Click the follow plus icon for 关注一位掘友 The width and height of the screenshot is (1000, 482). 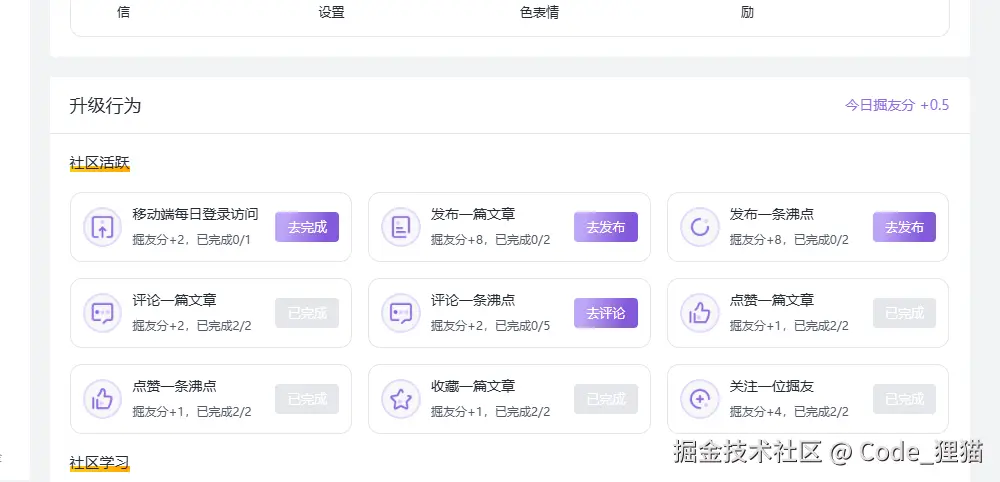click(x=700, y=399)
